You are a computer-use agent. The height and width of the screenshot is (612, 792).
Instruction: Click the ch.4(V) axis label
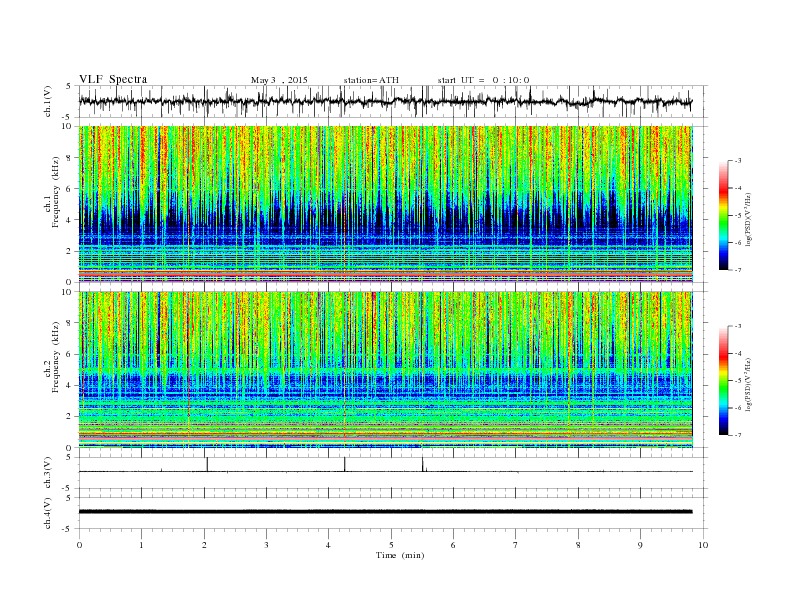point(48,513)
